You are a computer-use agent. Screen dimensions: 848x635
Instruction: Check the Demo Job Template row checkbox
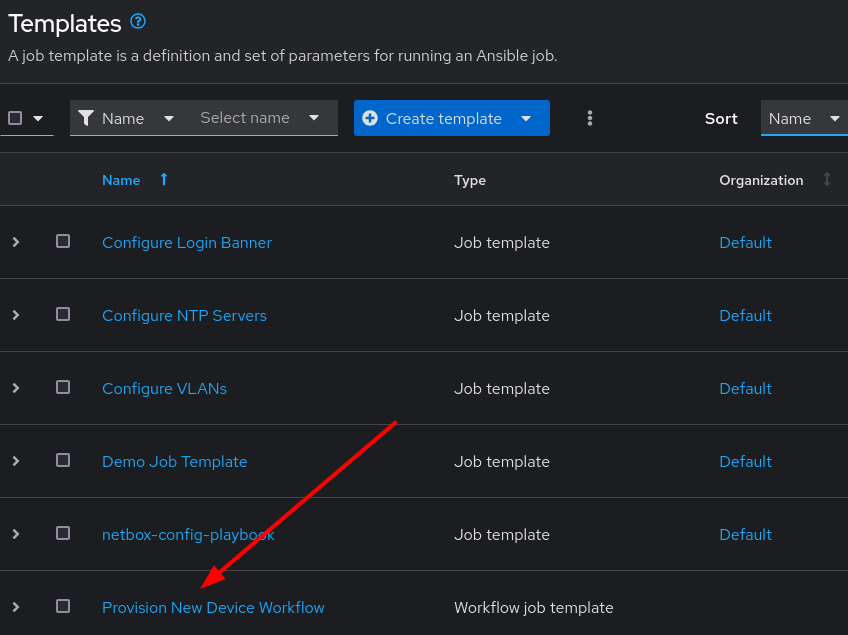click(63, 460)
